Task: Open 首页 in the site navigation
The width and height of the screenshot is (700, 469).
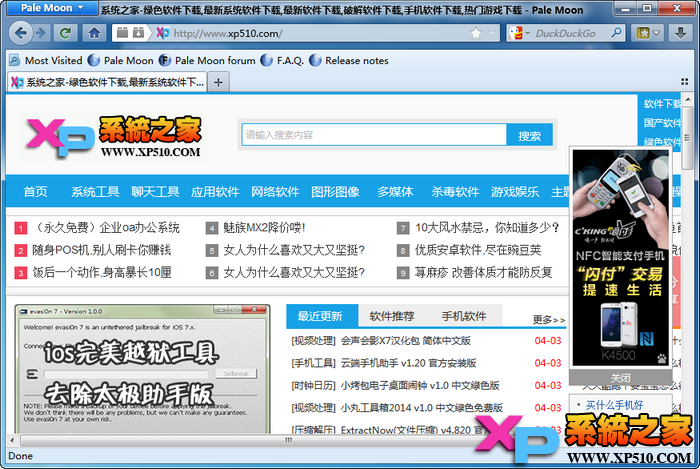Action: 35,192
